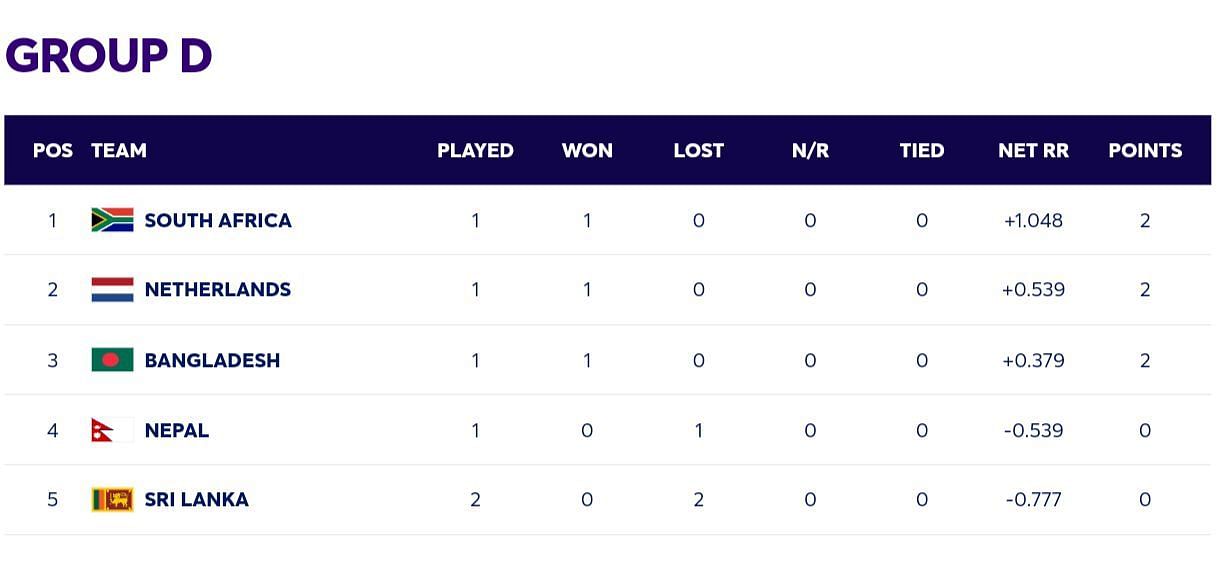Click the PLAYED column header
The height and width of the screenshot is (576, 1220).
[x=475, y=150]
